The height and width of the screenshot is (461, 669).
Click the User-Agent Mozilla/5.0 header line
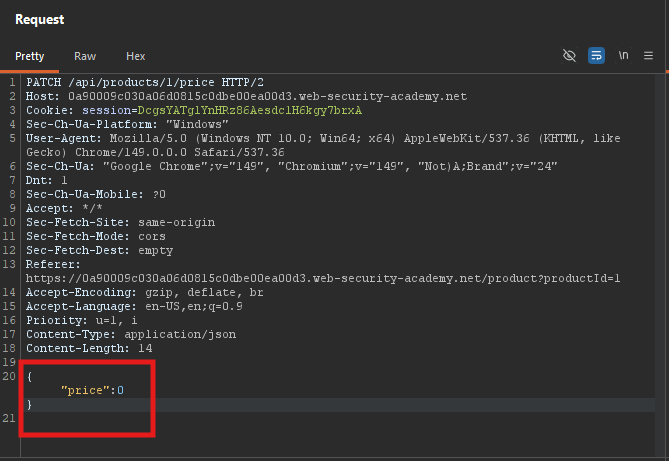323,138
